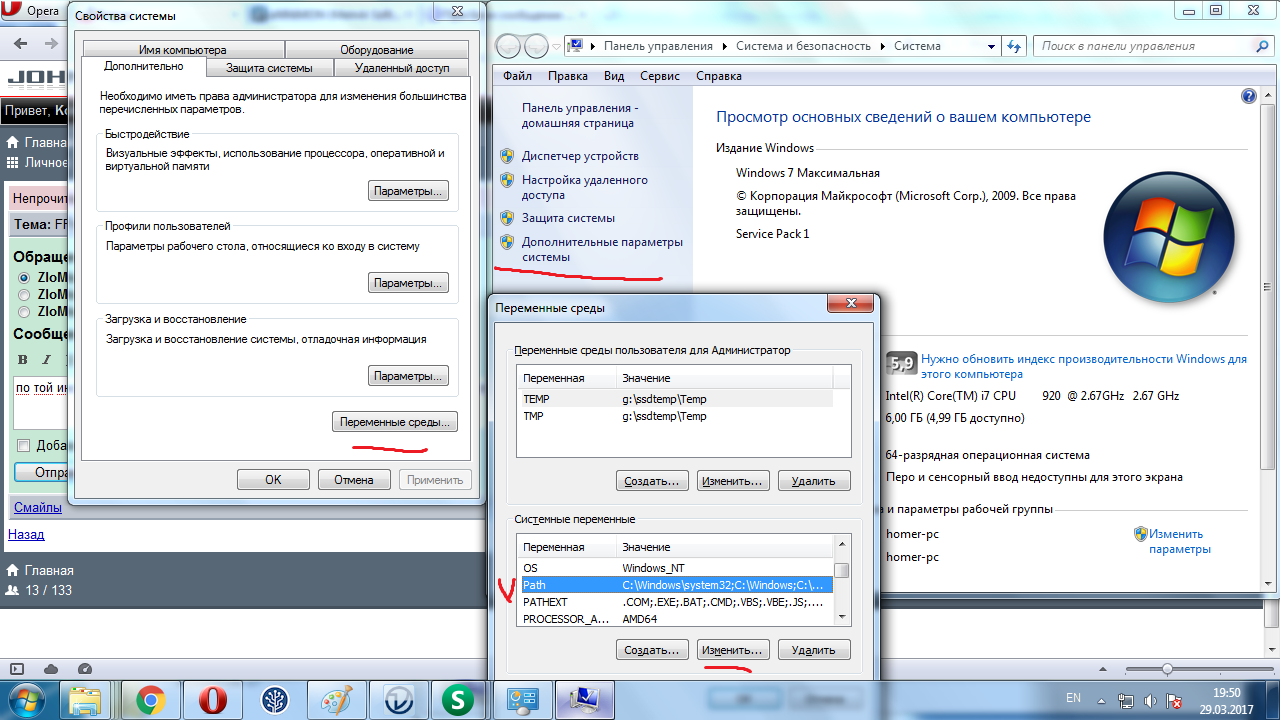Open the Справка menu
1280x720 pixels.
tap(719, 76)
